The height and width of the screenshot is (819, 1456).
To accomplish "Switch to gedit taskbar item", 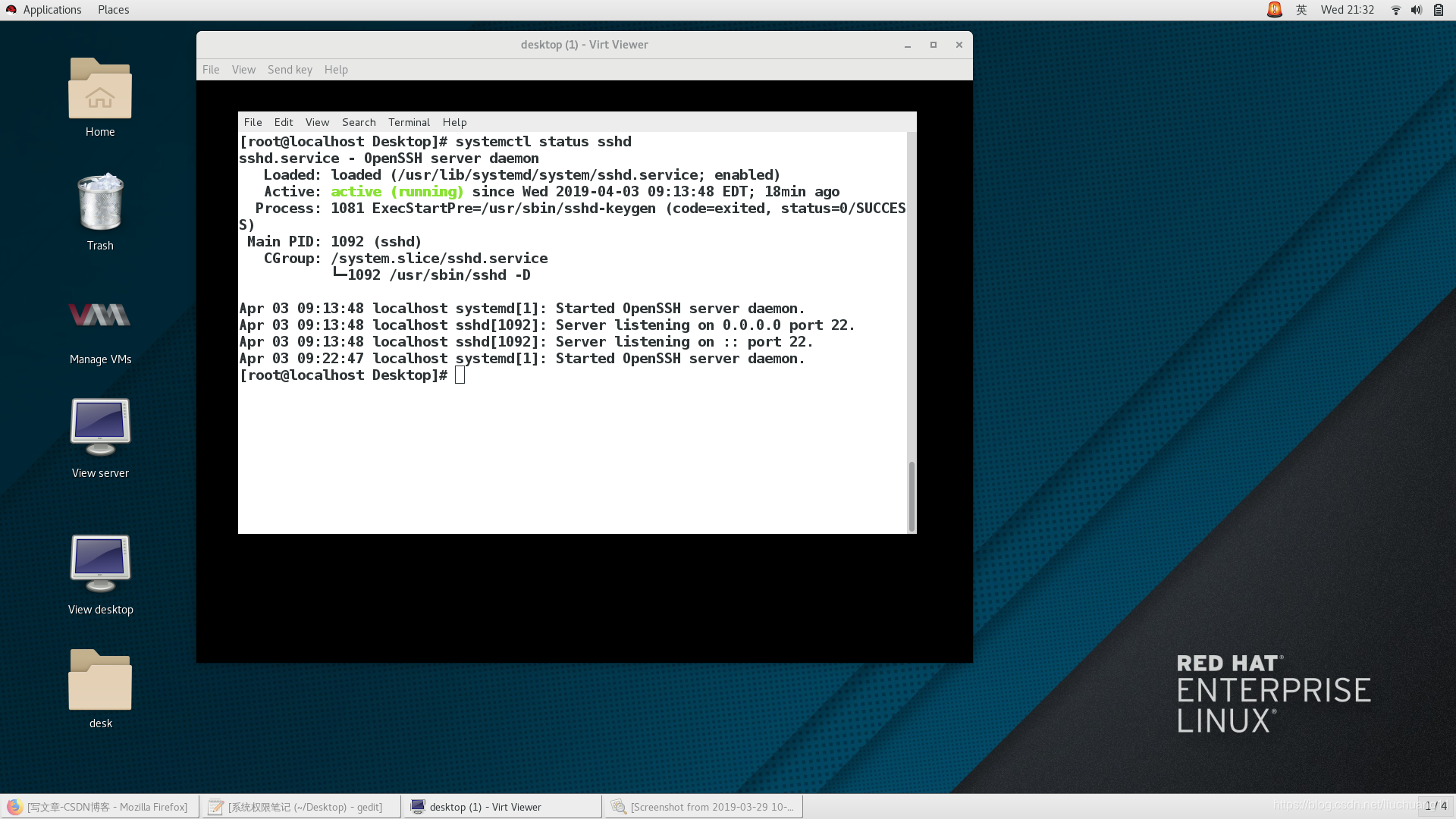I will [302, 807].
